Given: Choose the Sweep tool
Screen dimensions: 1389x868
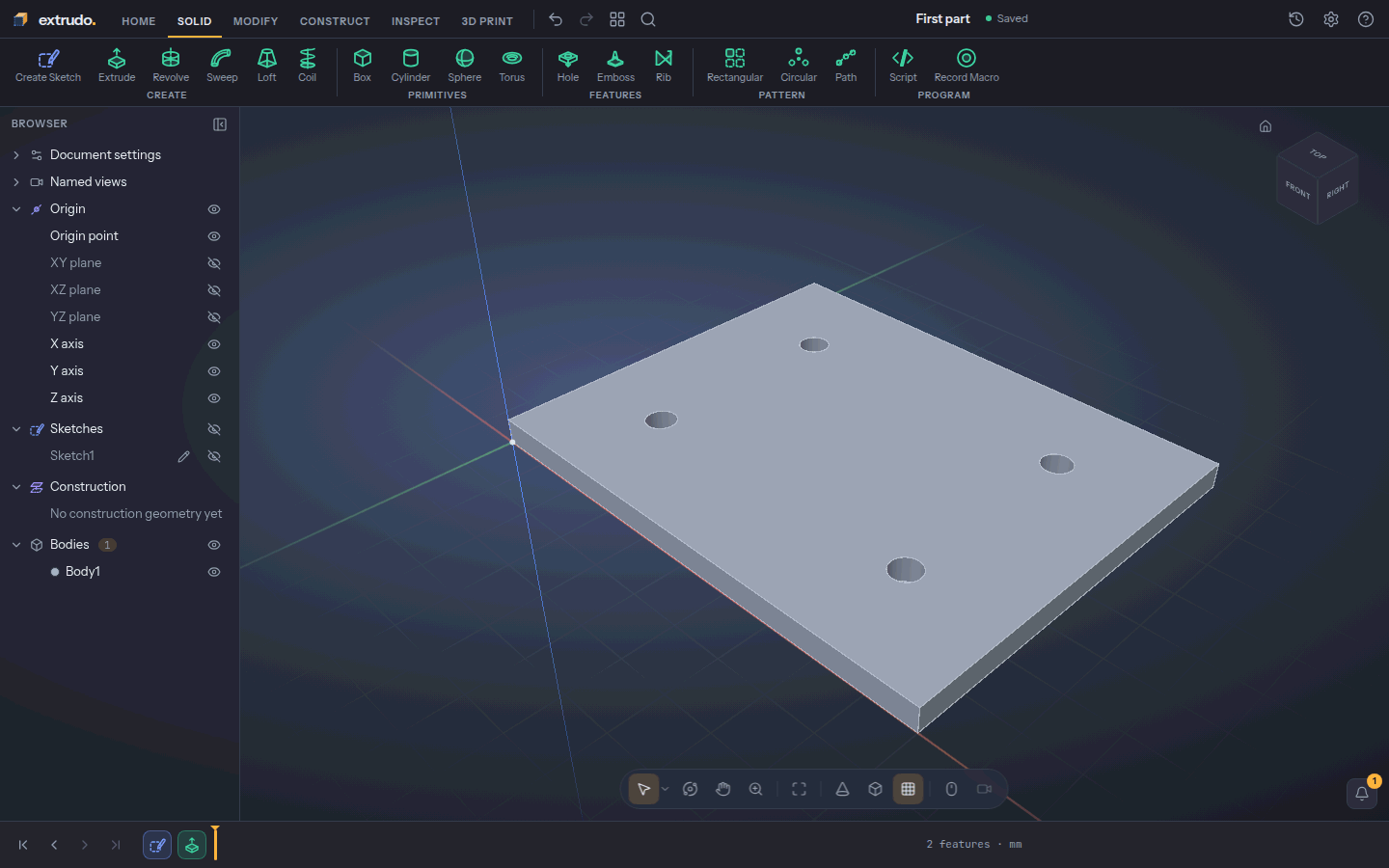Looking at the screenshot, I should pyautogui.click(x=222, y=66).
